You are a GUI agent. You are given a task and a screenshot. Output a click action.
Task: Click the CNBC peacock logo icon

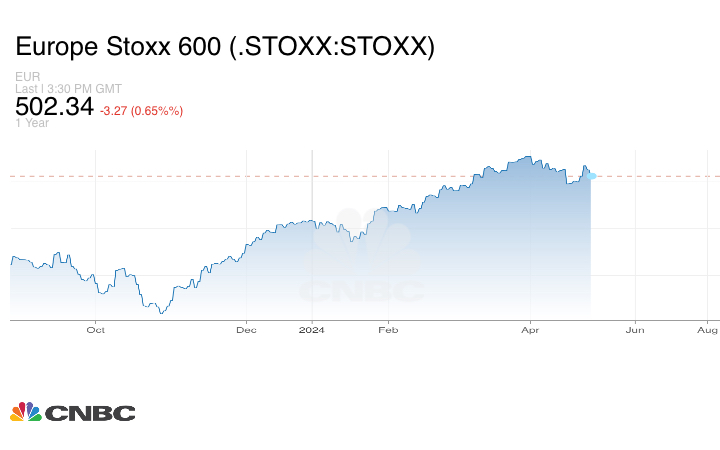pyautogui.click(x=25, y=412)
